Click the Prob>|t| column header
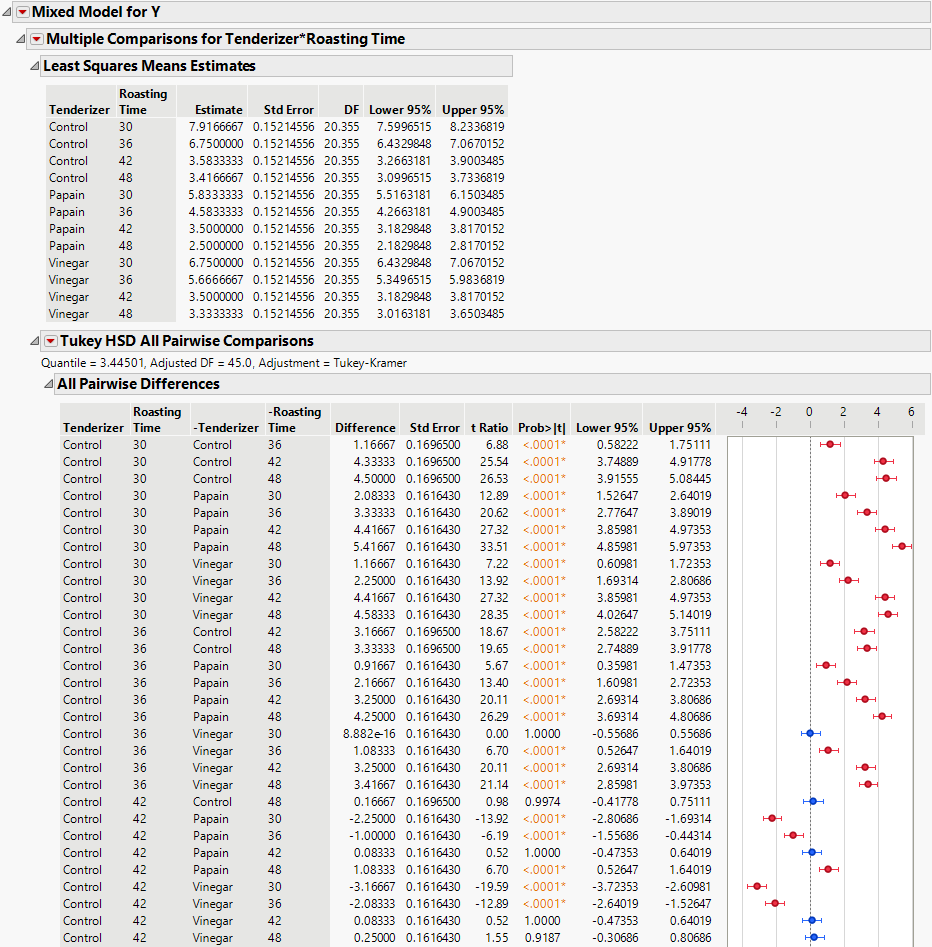The width and height of the screenshot is (932, 947). (541, 428)
